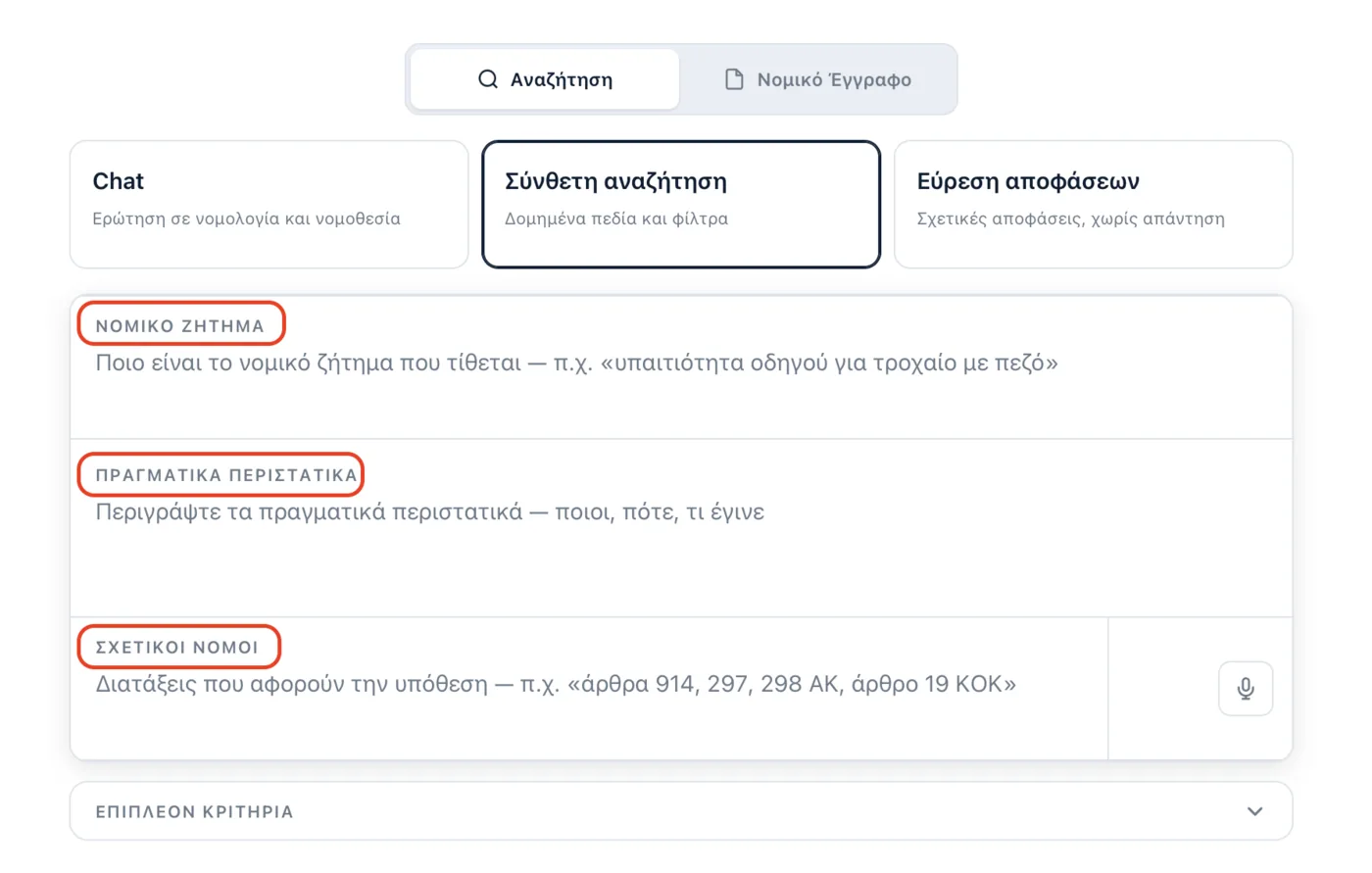Select the Chat search mode card
This screenshot has width=1372, height=873.
coord(269,204)
